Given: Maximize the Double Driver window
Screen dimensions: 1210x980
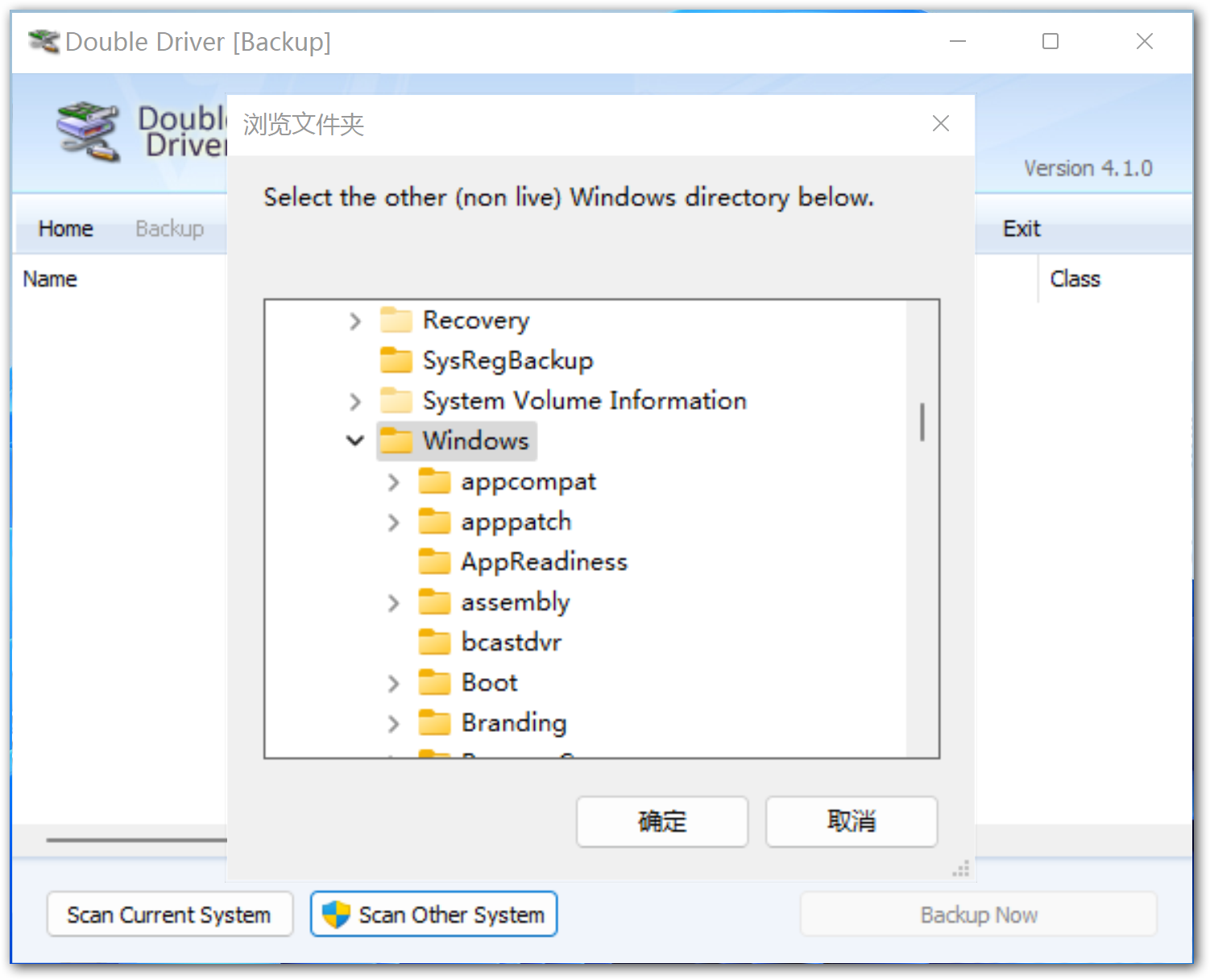Looking at the screenshot, I should [1050, 41].
